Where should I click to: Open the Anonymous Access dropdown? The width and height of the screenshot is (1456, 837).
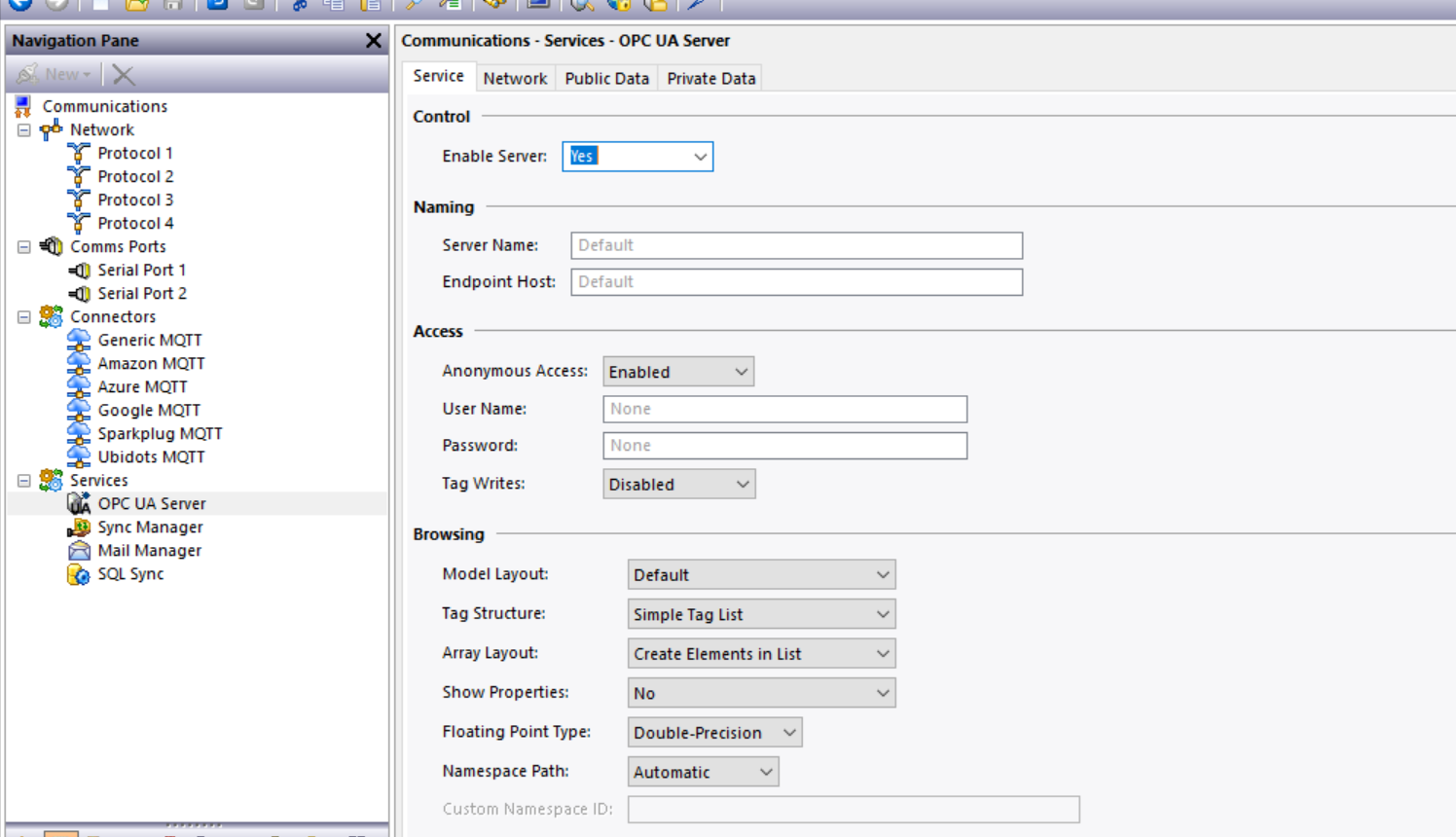click(x=678, y=372)
